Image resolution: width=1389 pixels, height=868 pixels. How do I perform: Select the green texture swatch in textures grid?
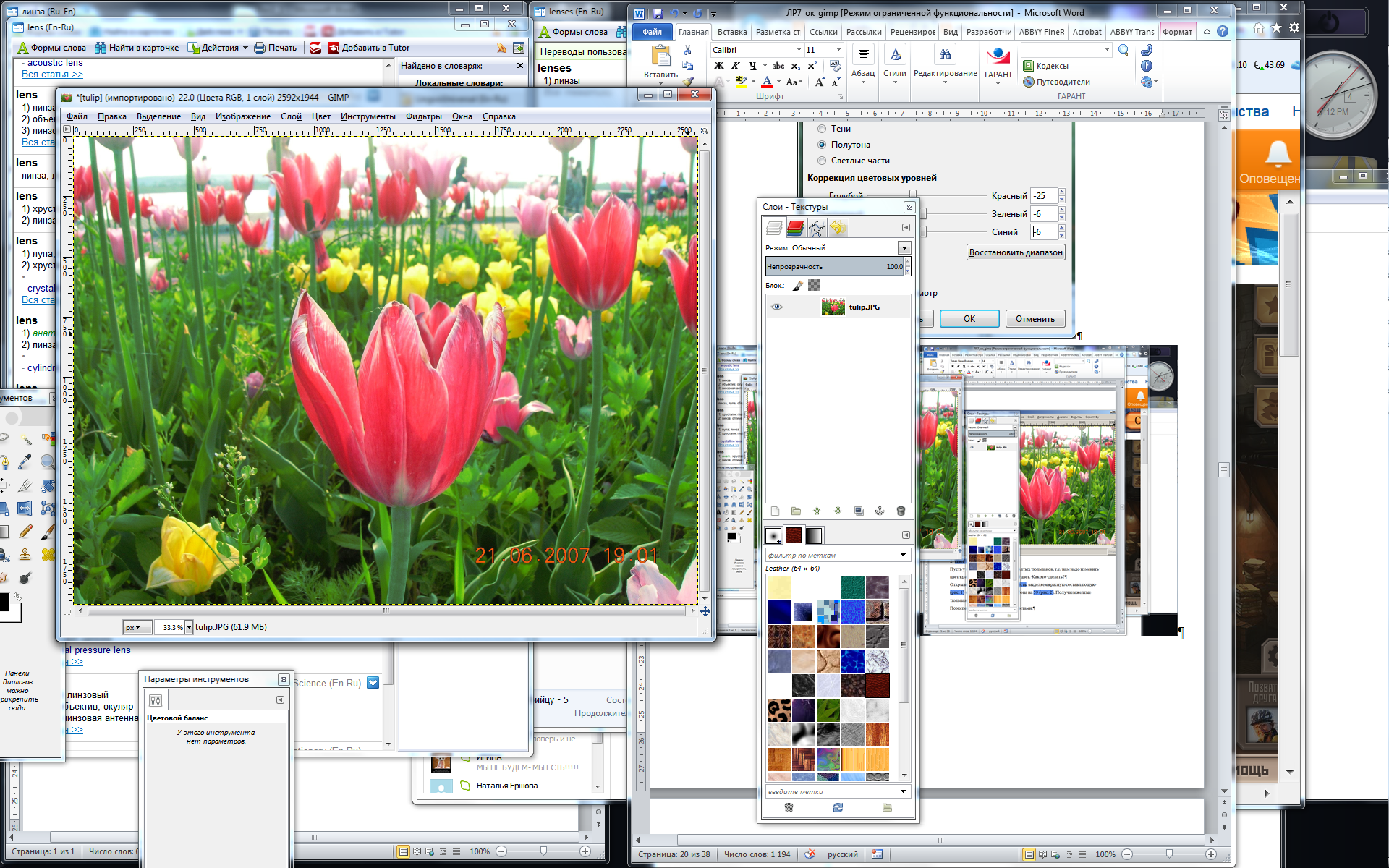coord(853,587)
